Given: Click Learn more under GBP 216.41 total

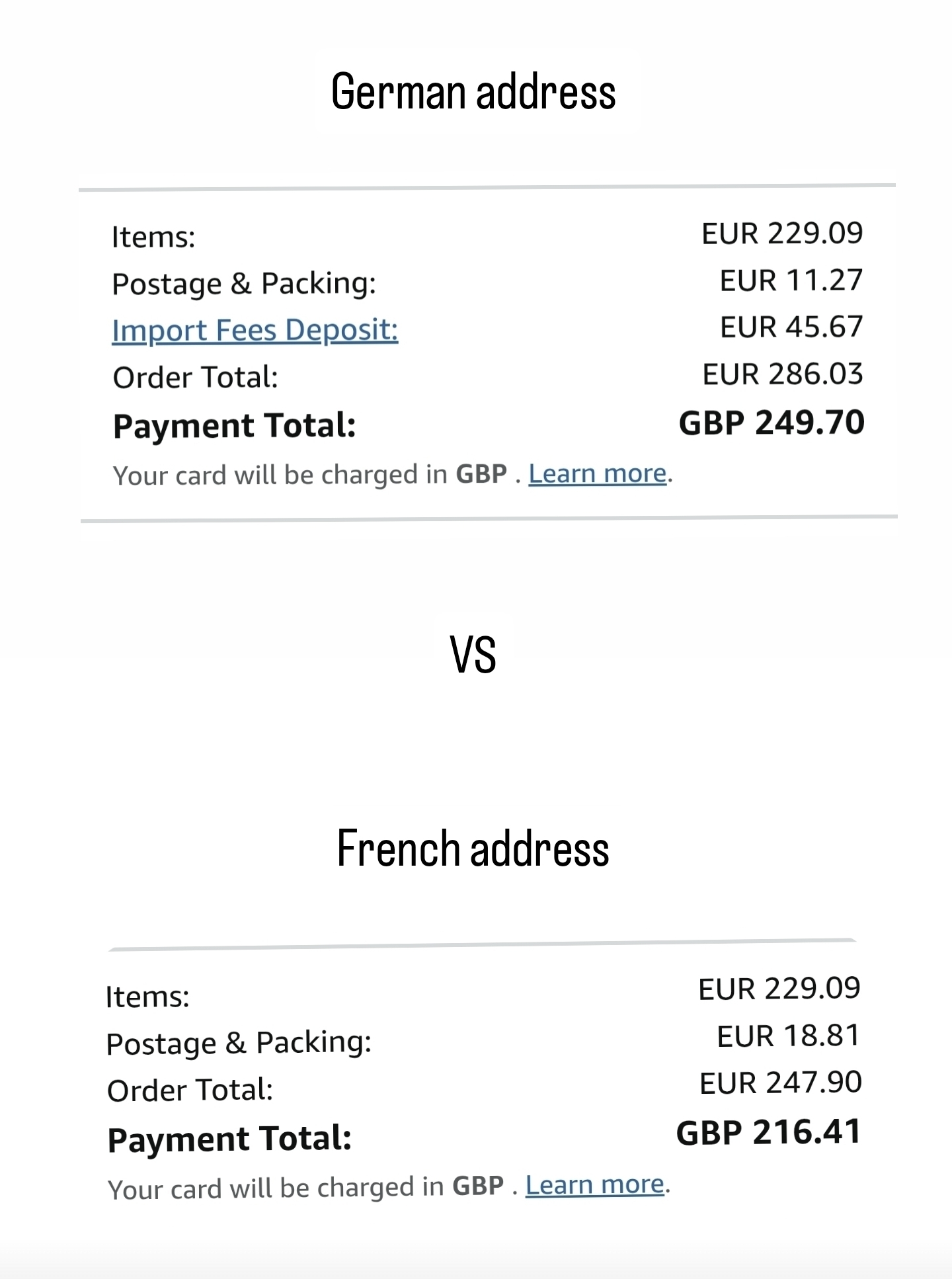Looking at the screenshot, I should (595, 1184).
